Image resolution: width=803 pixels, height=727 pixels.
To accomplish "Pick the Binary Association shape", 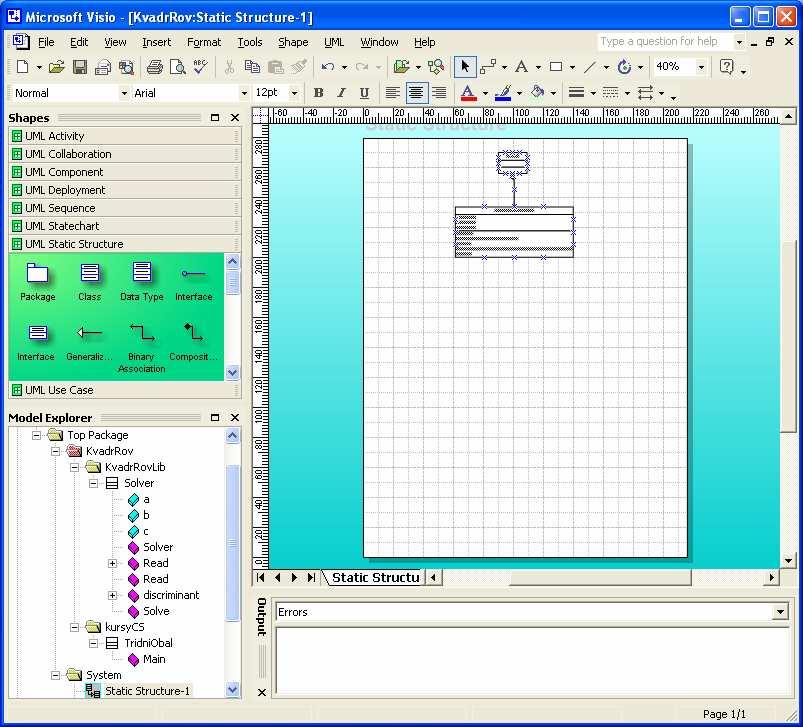I will [x=141, y=347].
